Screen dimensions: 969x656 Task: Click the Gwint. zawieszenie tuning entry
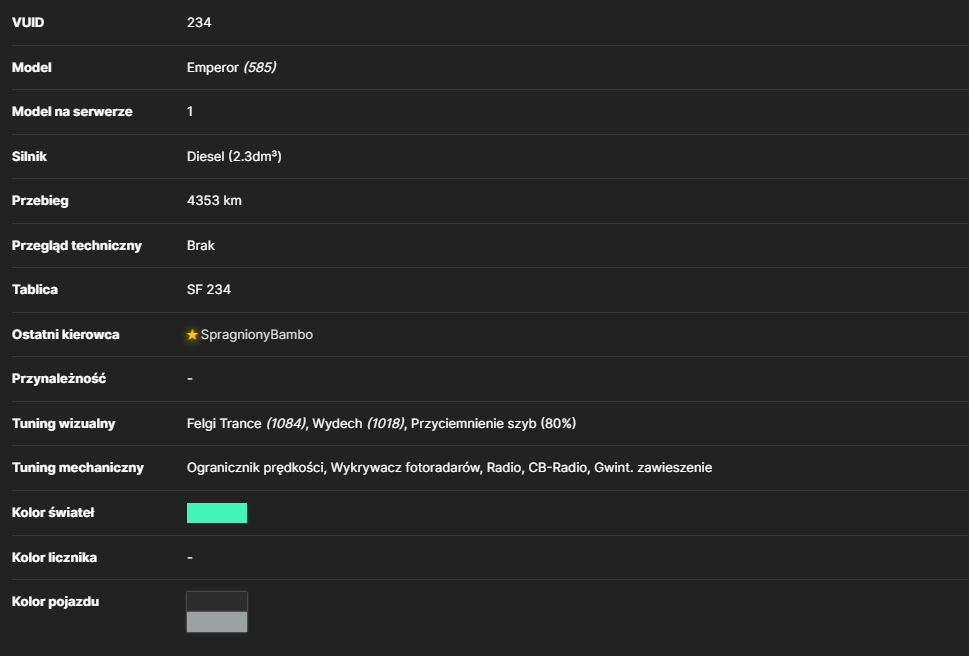click(653, 468)
